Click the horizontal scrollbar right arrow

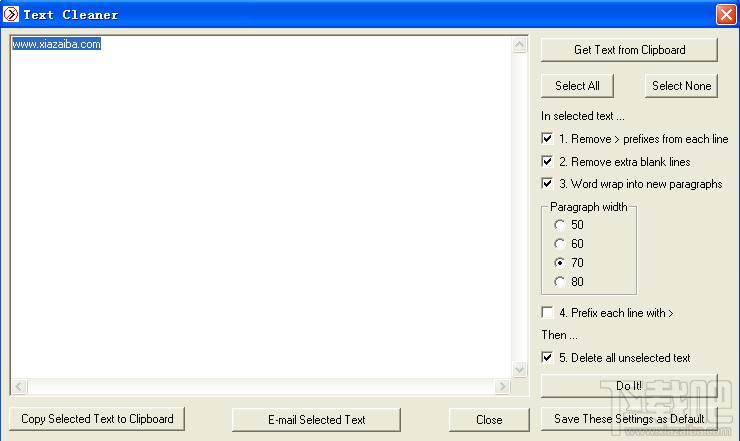(x=502, y=387)
